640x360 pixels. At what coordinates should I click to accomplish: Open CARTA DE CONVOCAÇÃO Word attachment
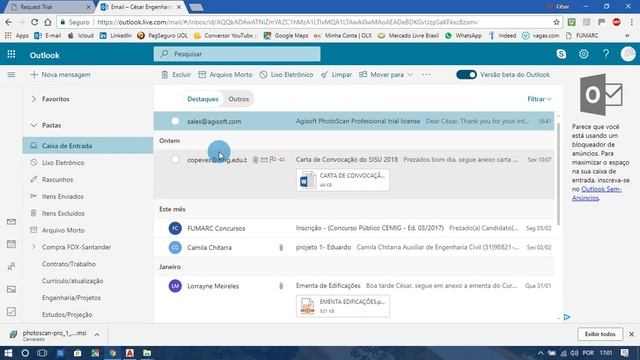(x=343, y=180)
